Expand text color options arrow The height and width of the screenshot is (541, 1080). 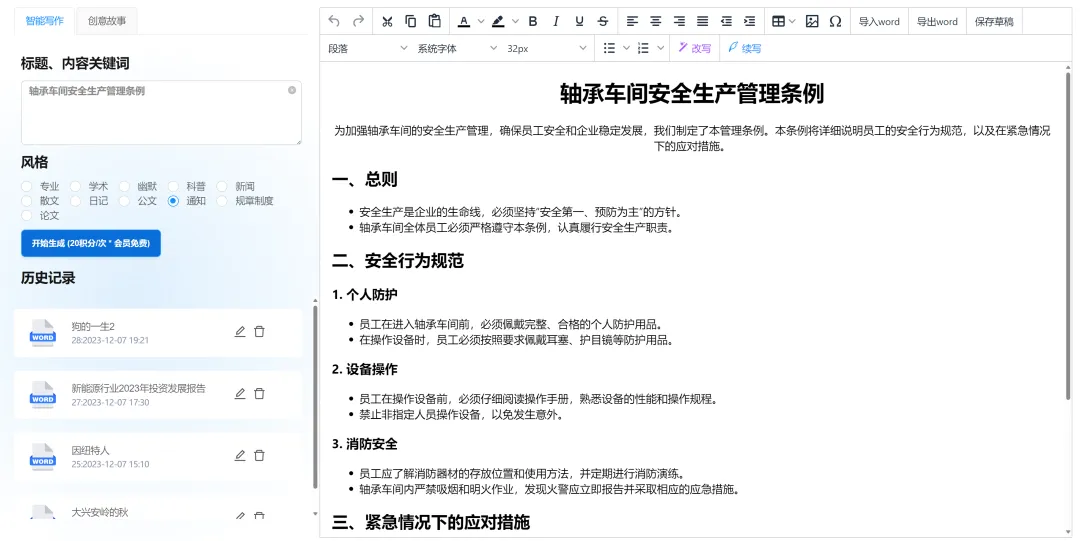point(481,21)
